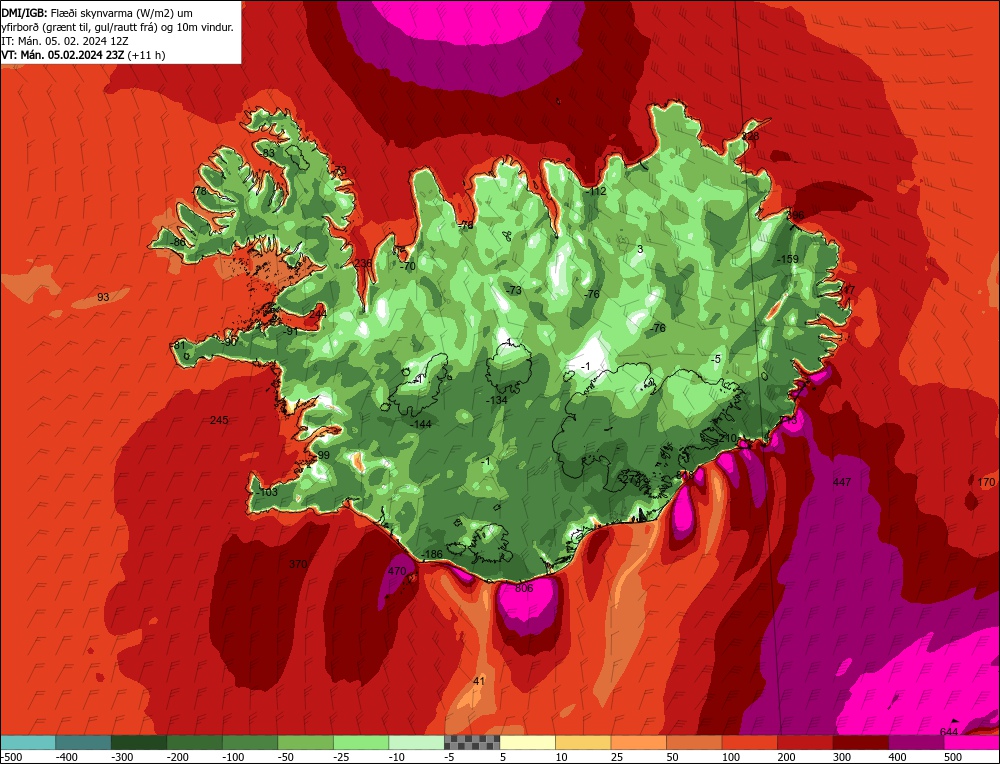Viewport: 1000px width, 764px height.
Task: Select the magenta legend swatch right of 500
Action: [971, 742]
